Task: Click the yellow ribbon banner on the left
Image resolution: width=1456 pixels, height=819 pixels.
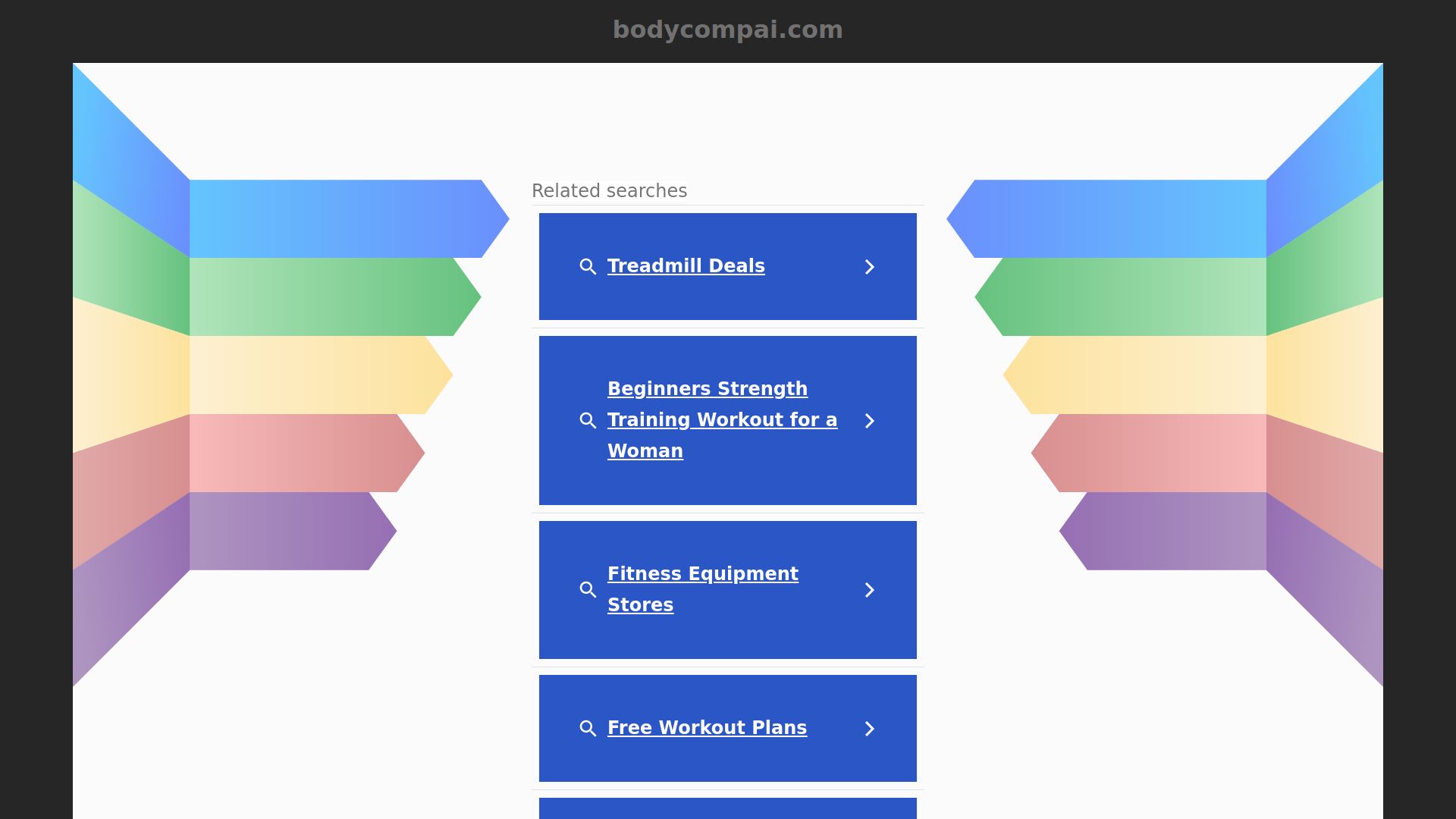Action: (311, 375)
